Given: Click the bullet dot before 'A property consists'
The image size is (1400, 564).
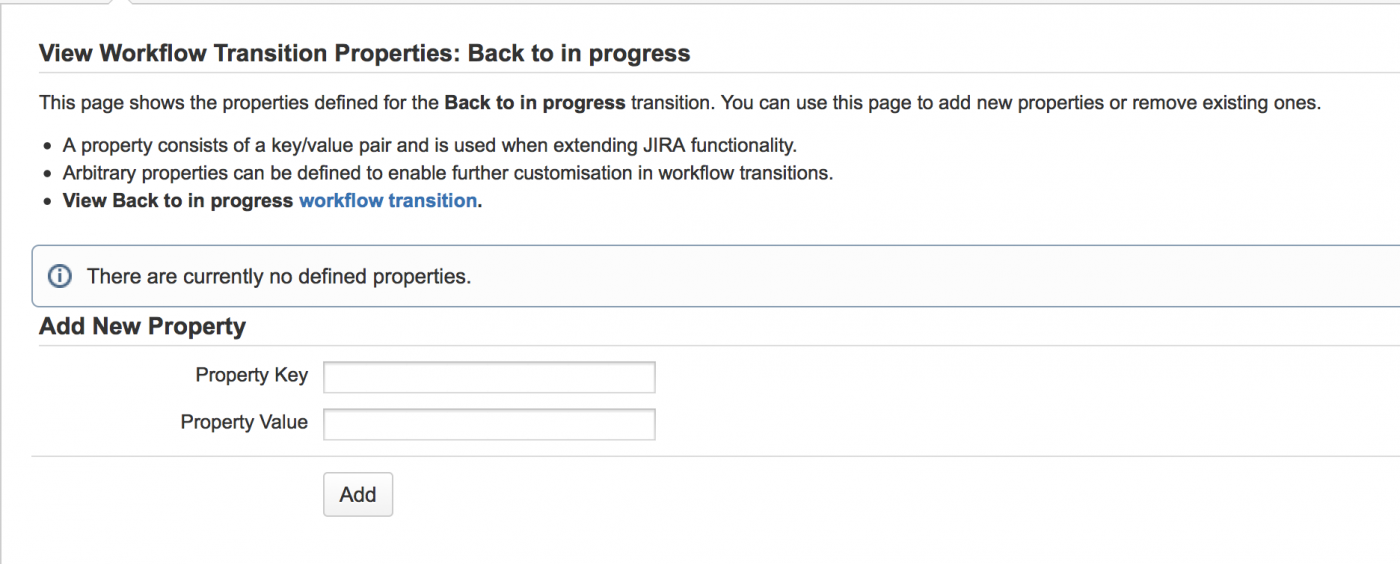Looking at the screenshot, I should click(47, 146).
